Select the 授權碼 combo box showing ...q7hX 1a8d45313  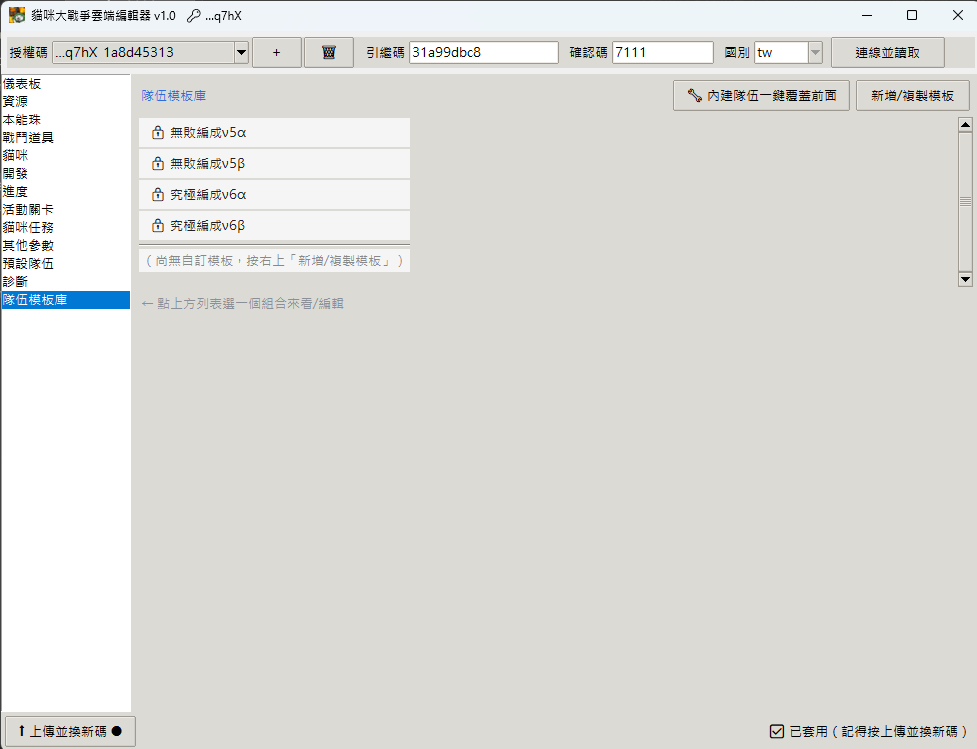tap(150, 52)
